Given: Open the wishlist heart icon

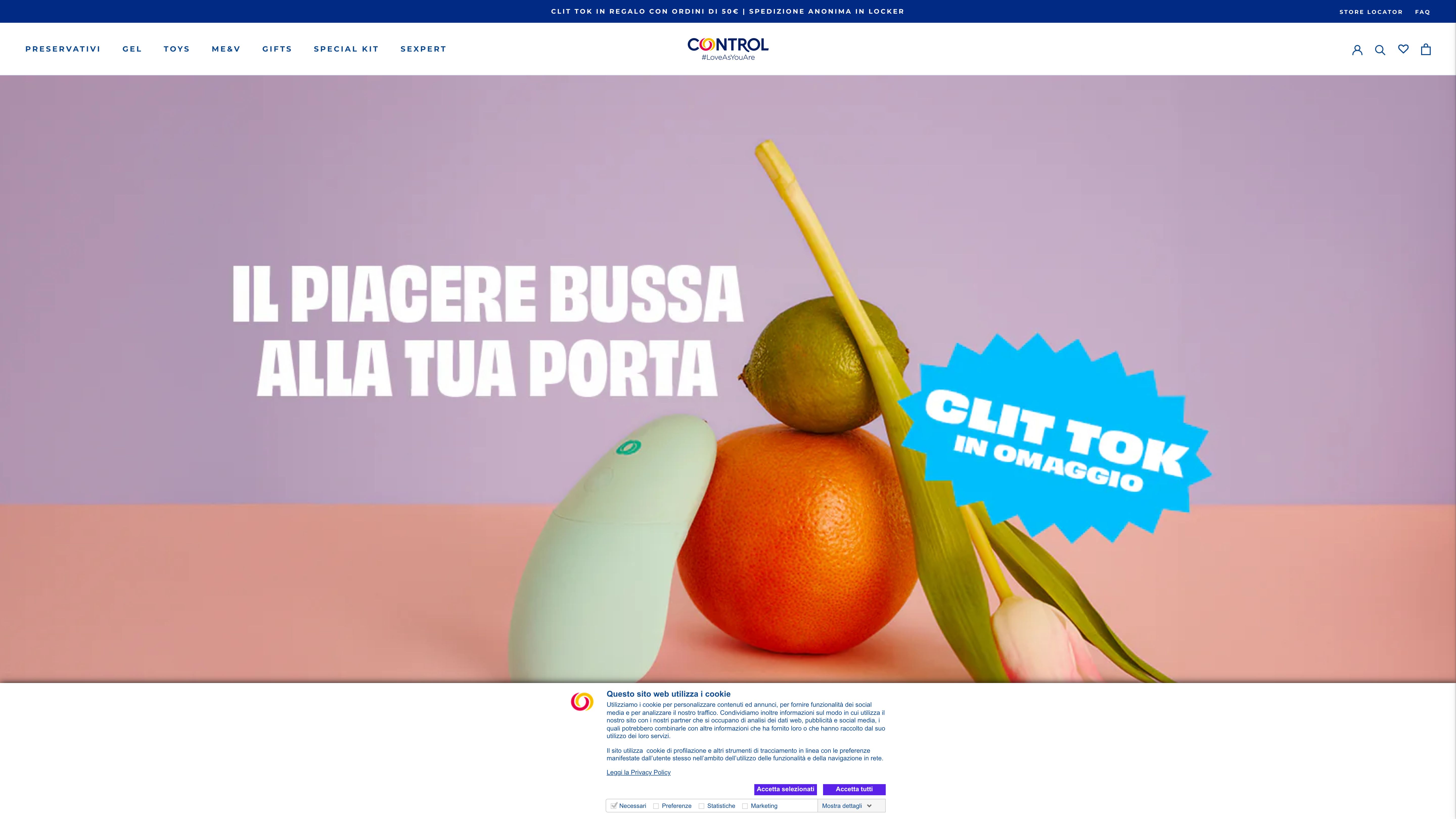Looking at the screenshot, I should point(1403,49).
